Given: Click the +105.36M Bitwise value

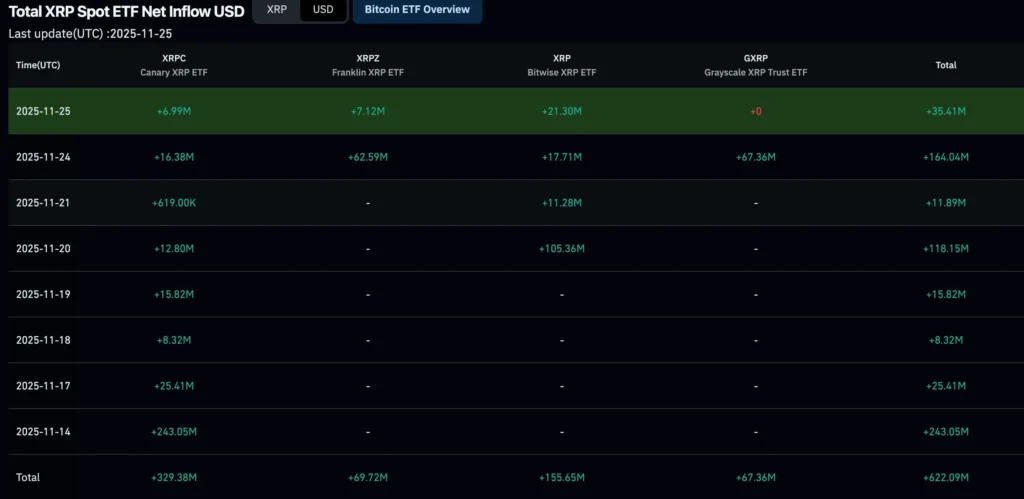Looking at the screenshot, I should (562, 249).
